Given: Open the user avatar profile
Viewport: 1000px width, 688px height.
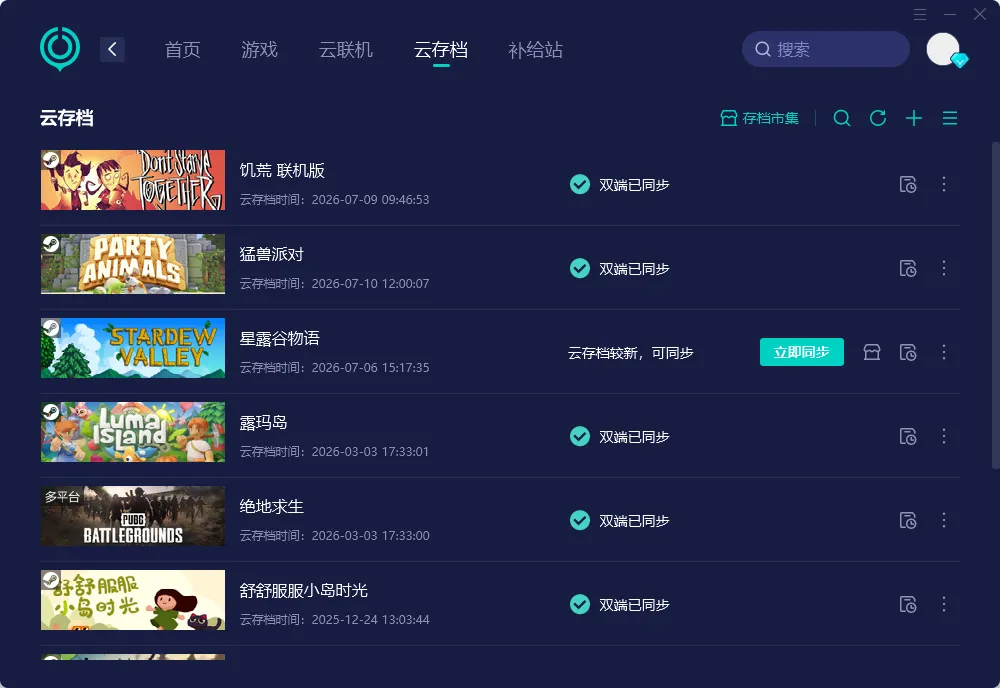Looking at the screenshot, I should coord(943,49).
